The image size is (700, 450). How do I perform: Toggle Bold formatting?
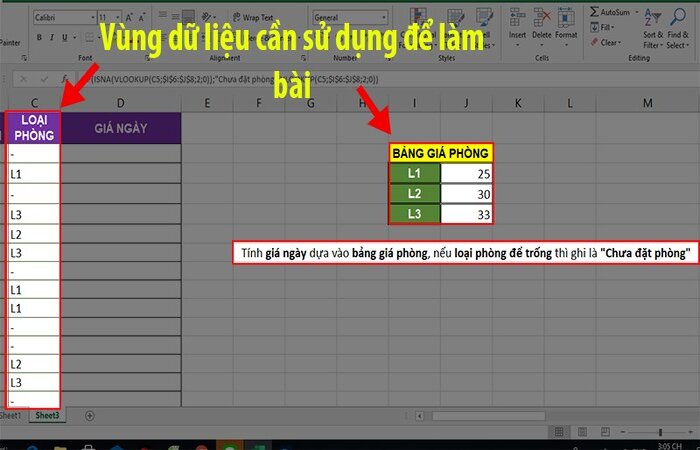[39, 38]
